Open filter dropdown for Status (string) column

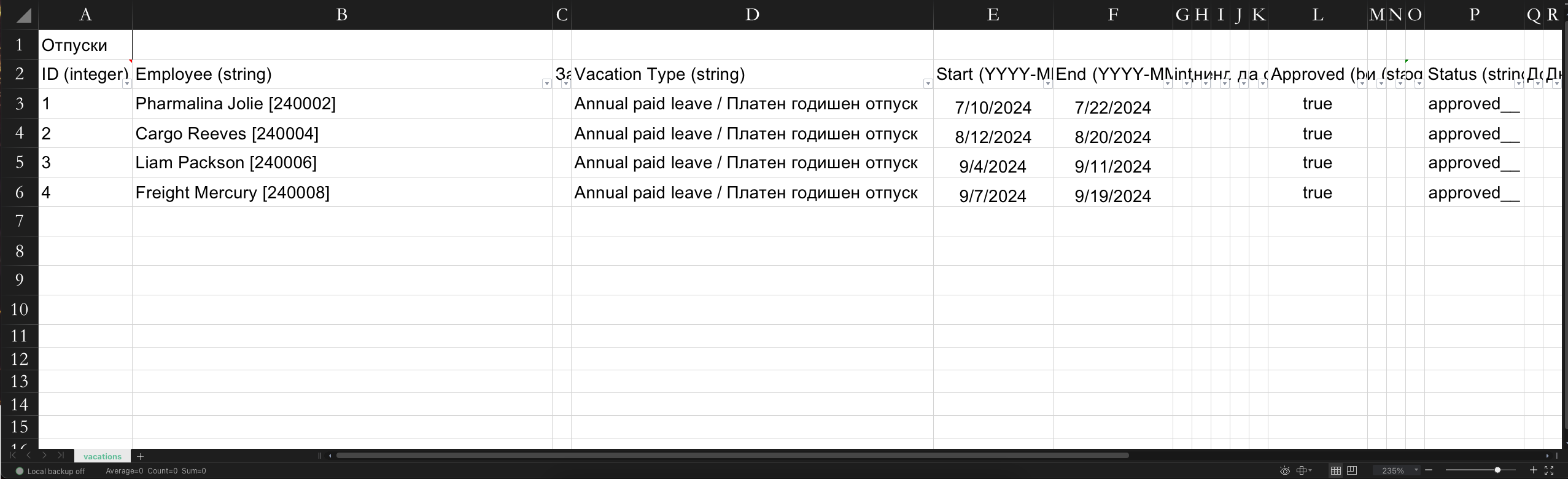pos(1518,84)
